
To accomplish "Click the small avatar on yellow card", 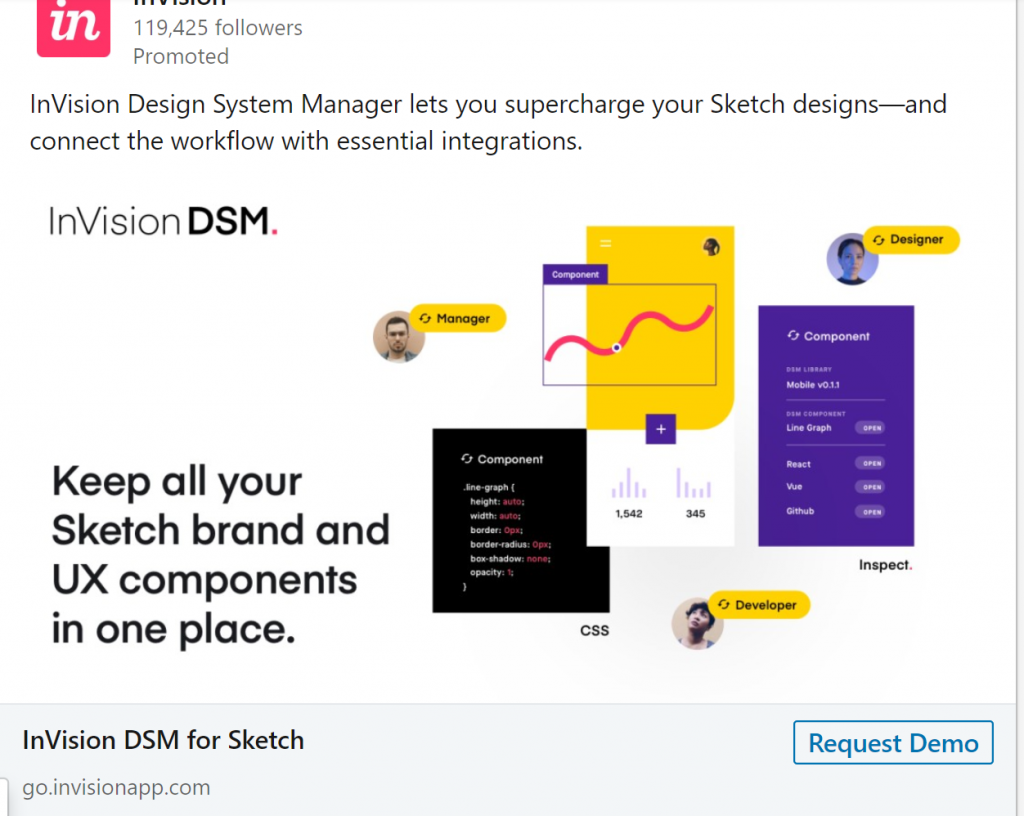I will (711, 247).
